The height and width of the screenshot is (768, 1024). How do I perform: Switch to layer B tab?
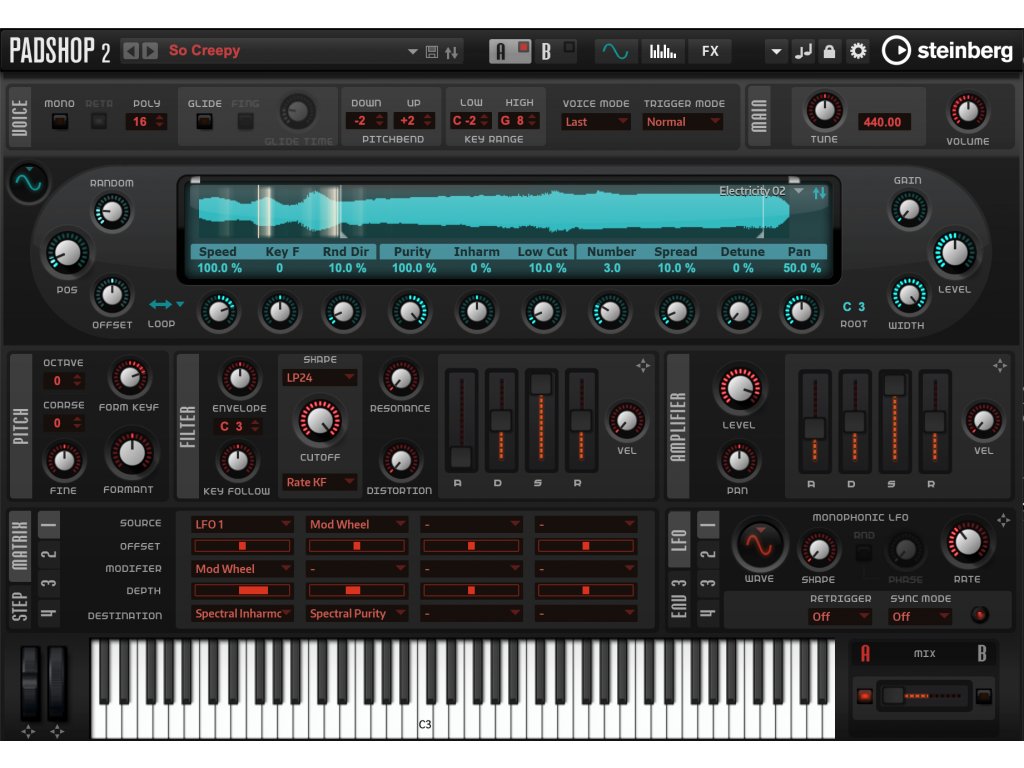coord(546,52)
